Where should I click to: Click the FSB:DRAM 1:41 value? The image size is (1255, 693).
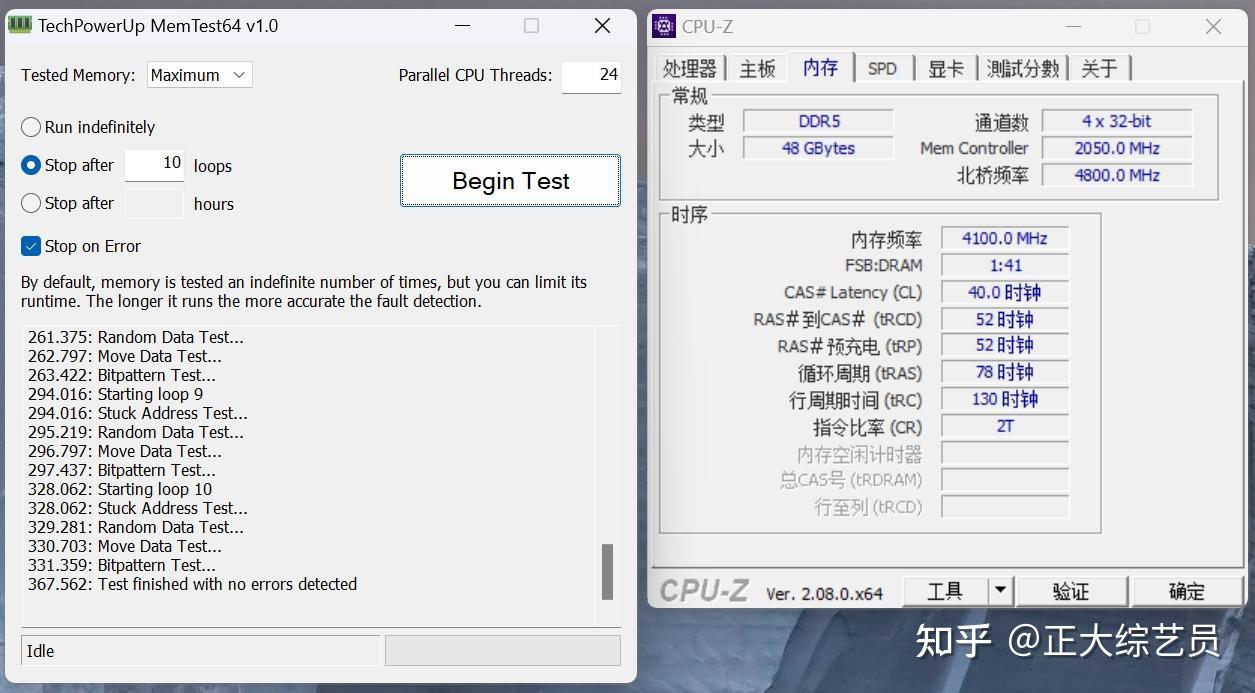click(x=1005, y=265)
